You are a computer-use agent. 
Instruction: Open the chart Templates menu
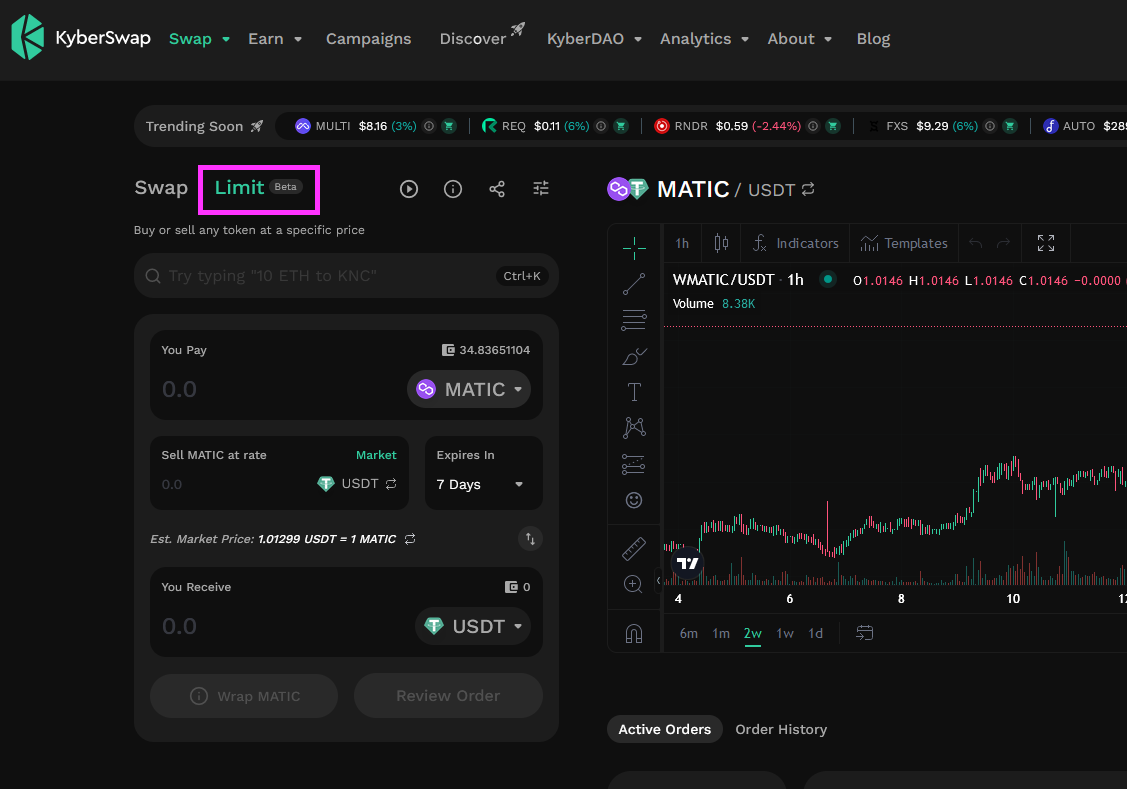904,244
